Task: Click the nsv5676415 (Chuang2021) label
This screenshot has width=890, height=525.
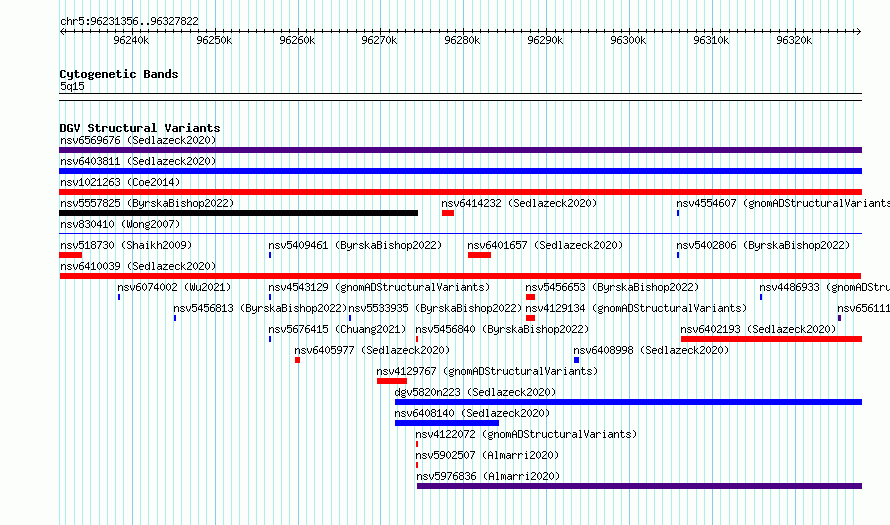Action: pyautogui.click(x=337, y=329)
